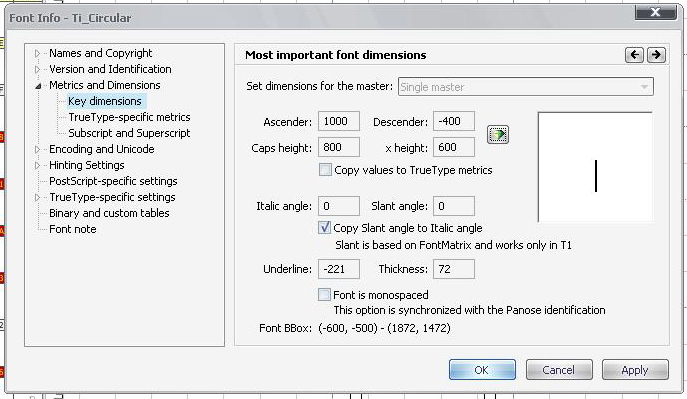Expand Names and Copyright tree node
This screenshot has width=687, height=399.
click(x=37, y=53)
